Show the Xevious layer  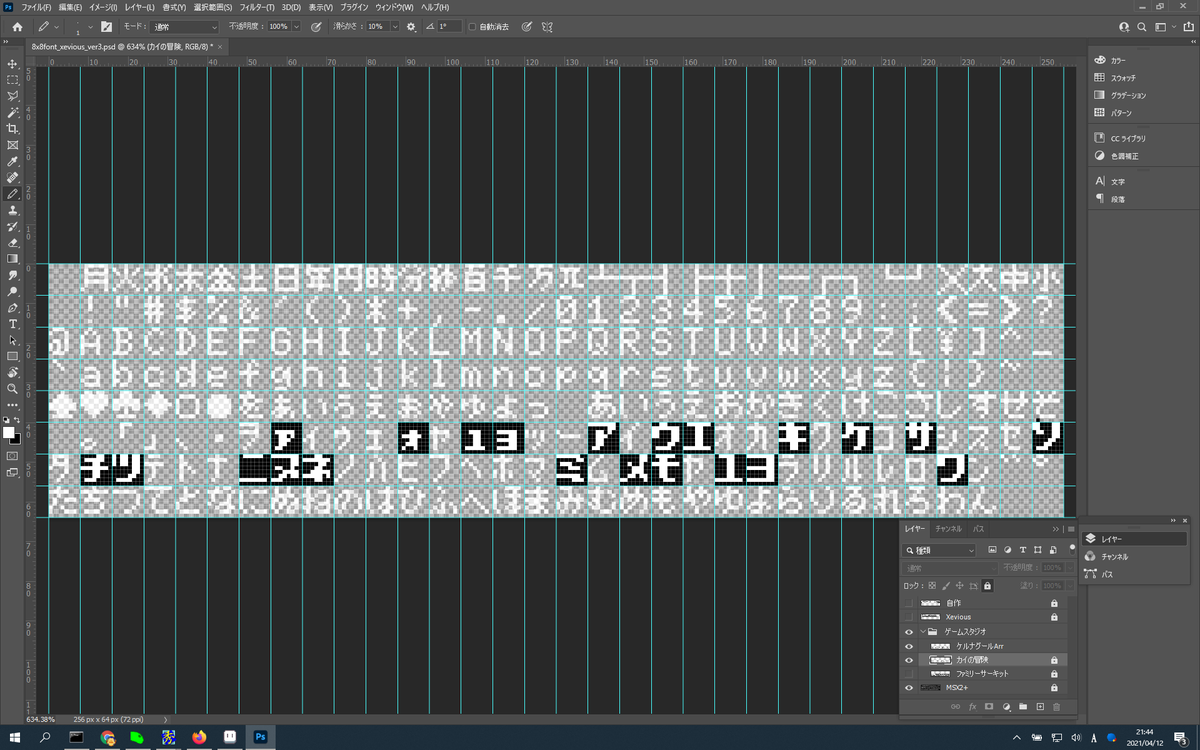[909, 618]
